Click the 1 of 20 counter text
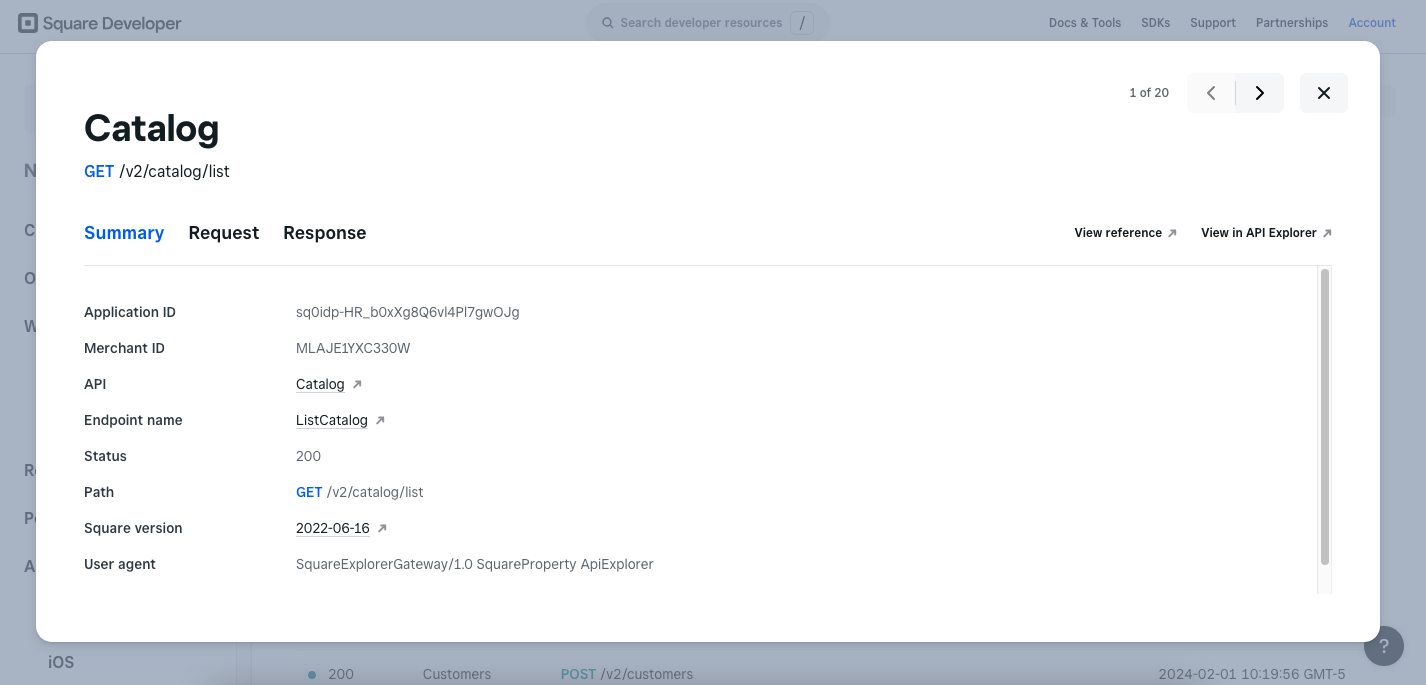Screen dimensions: 1426x685 tap(1149, 93)
